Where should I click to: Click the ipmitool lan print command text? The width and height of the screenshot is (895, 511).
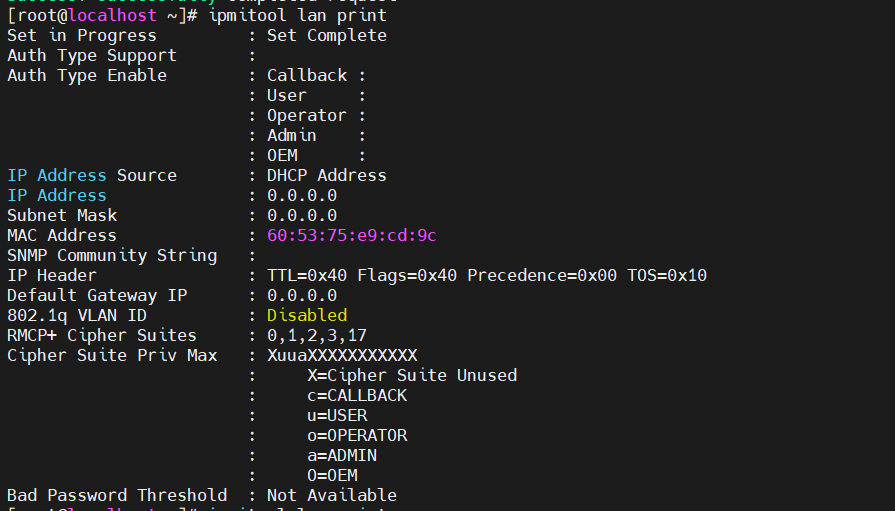click(297, 16)
